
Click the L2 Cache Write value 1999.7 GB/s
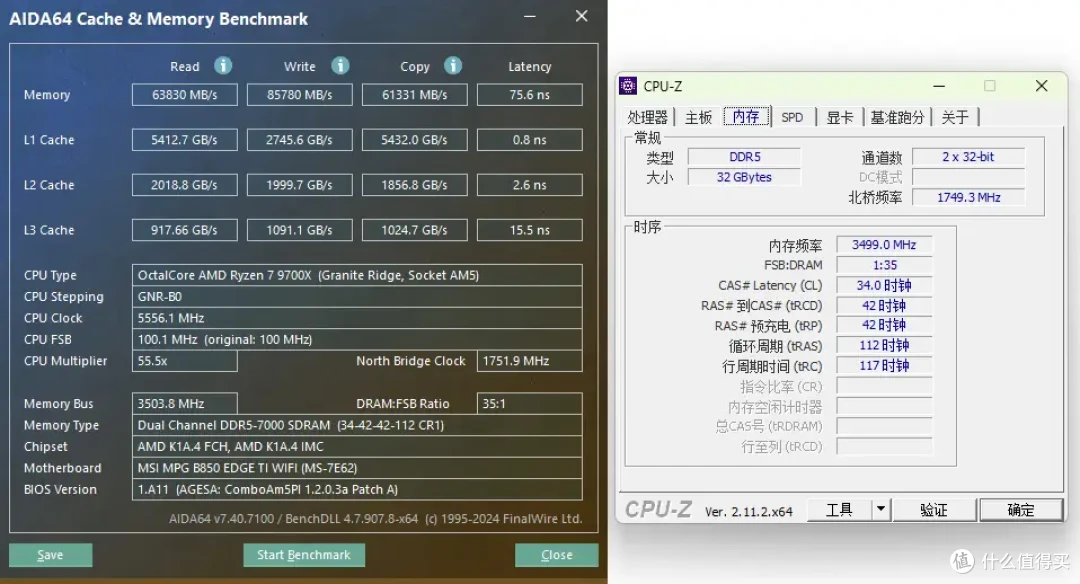[x=300, y=185]
